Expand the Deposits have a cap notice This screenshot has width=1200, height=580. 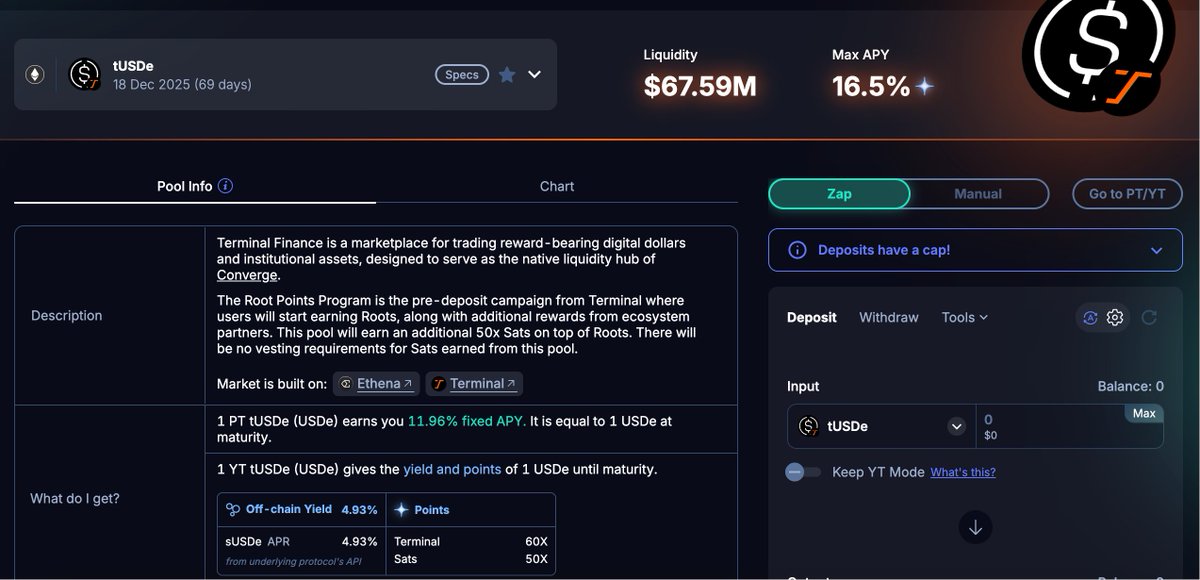click(x=1157, y=251)
